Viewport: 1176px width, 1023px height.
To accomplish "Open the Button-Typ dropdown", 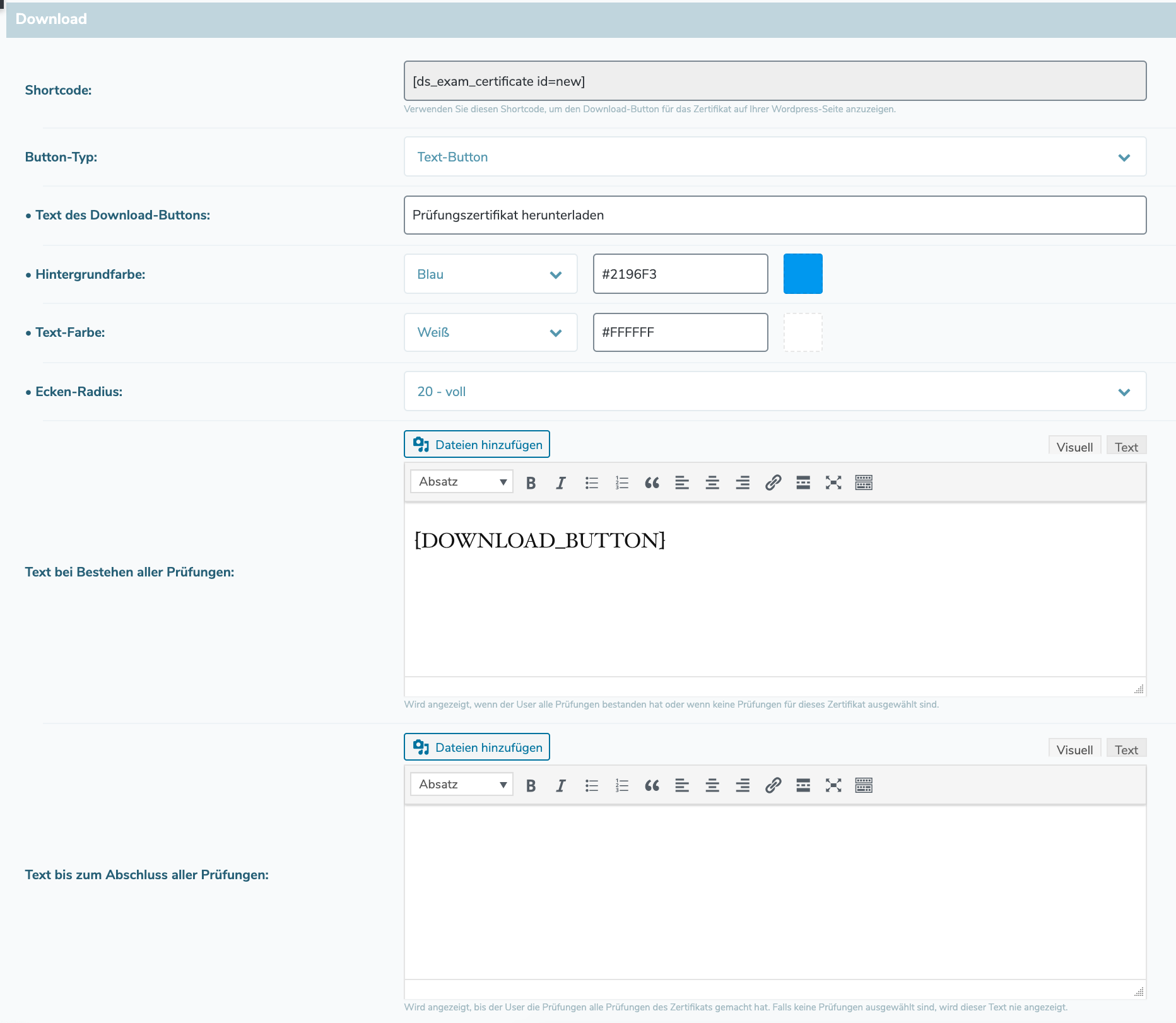I will [x=775, y=157].
